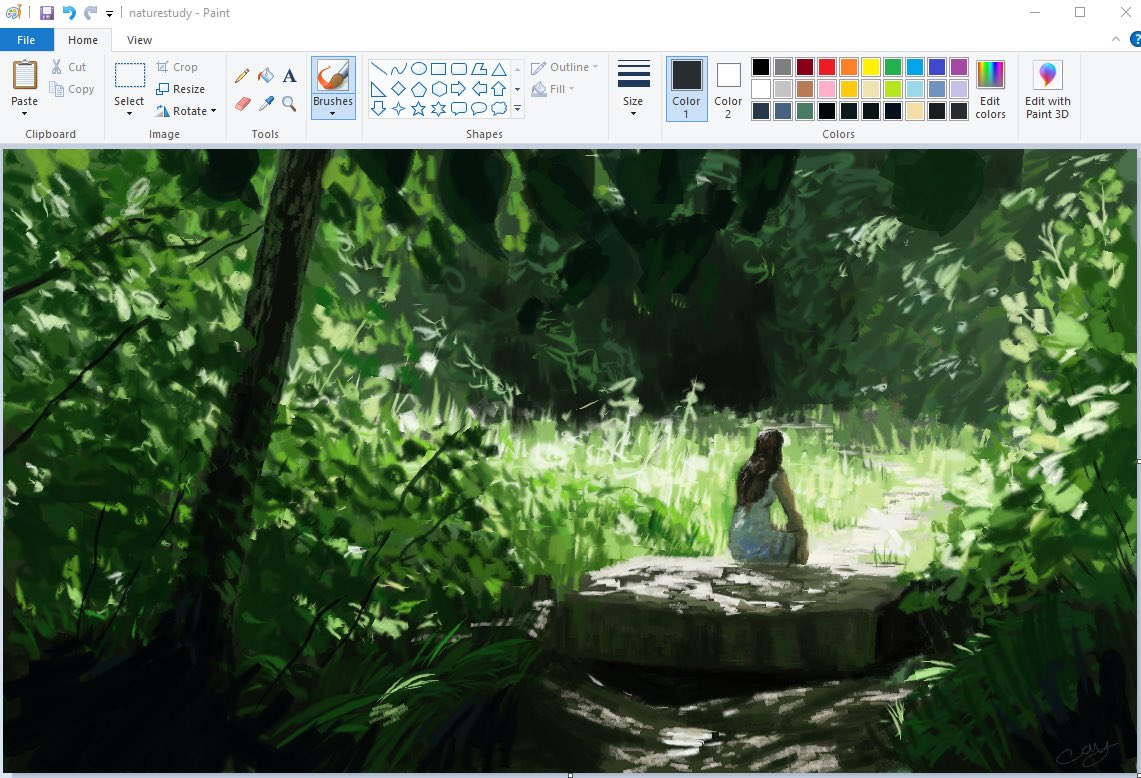Click the Redo arrow in title bar
The image size is (1141, 778).
(90, 12)
